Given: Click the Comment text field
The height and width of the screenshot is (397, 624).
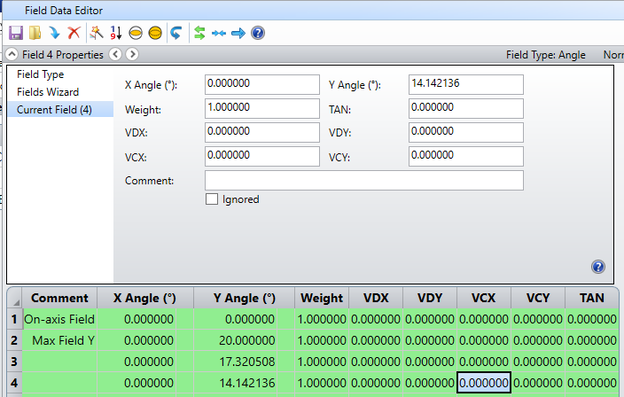Looking at the screenshot, I should [364, 181].
